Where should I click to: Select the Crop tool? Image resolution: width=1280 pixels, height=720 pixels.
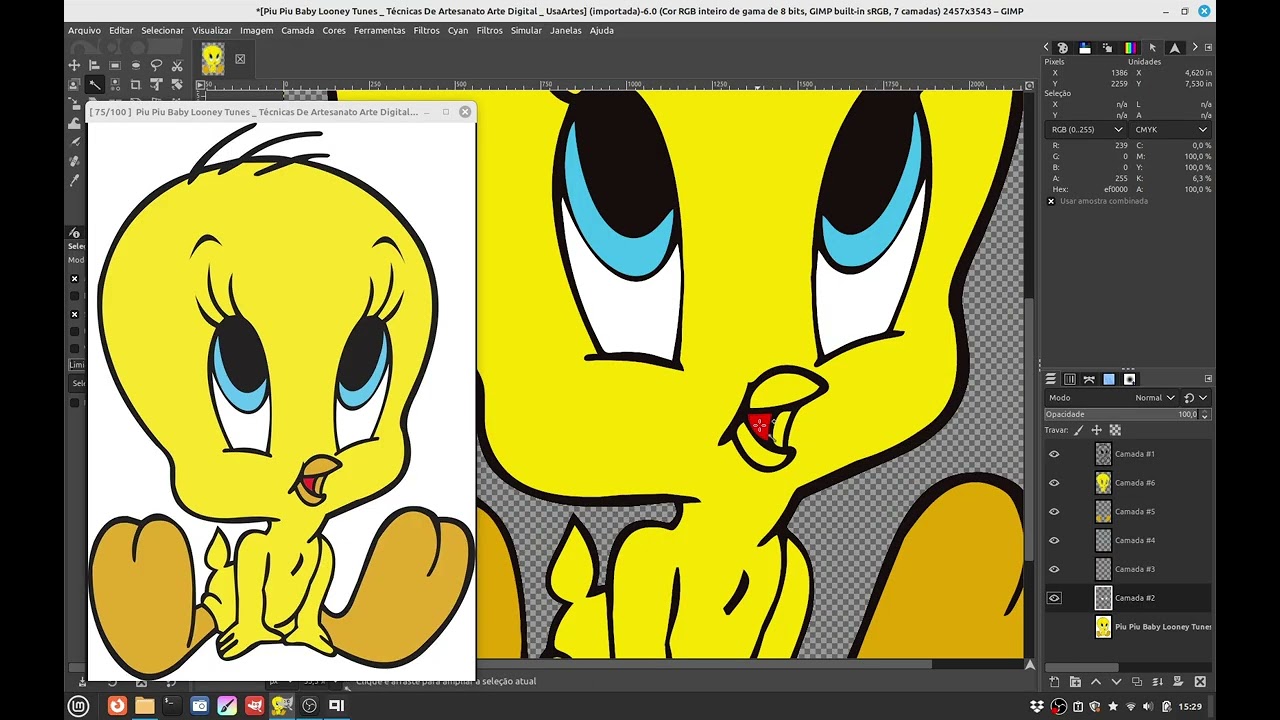click(136, 85)
